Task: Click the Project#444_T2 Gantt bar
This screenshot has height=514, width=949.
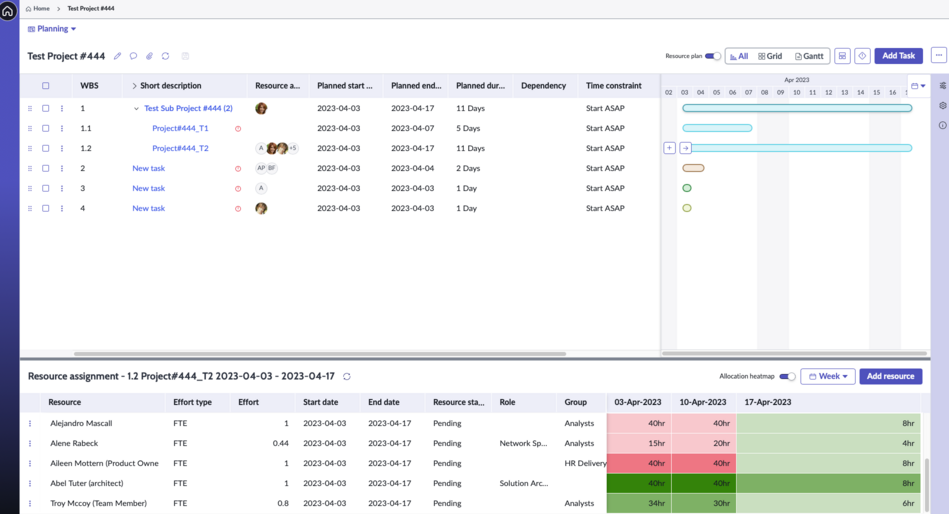Action: pyautogui.click(x=801, y=148)
